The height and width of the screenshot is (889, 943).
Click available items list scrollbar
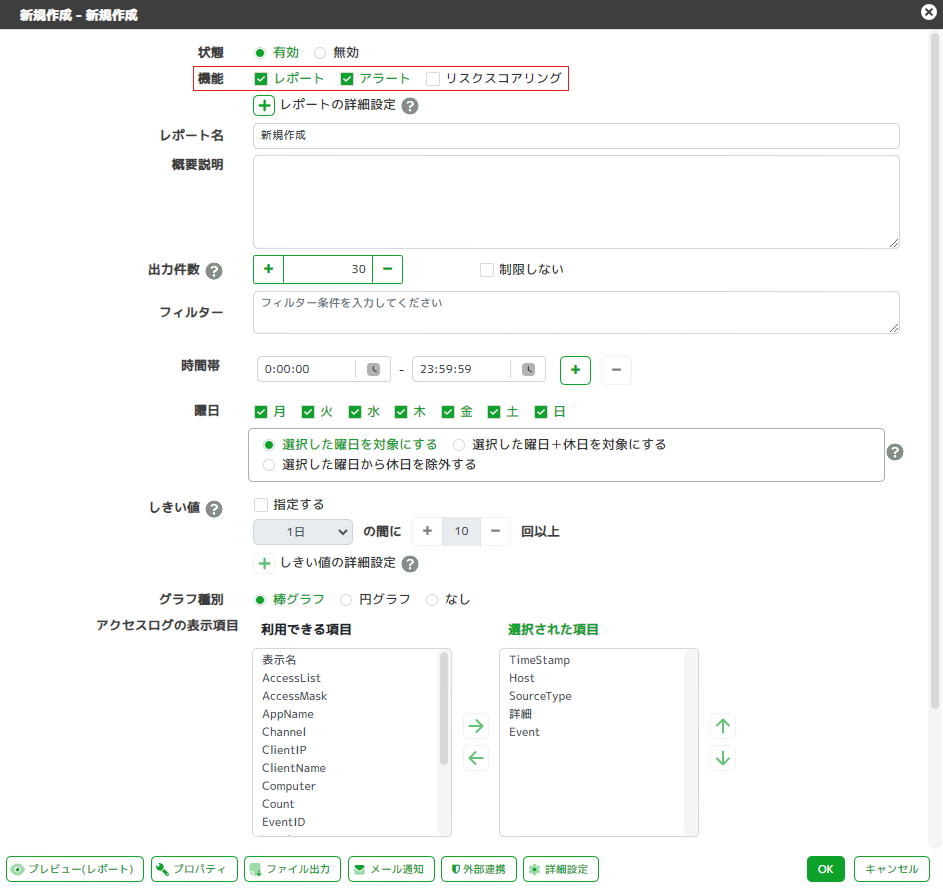coord(444,709)
